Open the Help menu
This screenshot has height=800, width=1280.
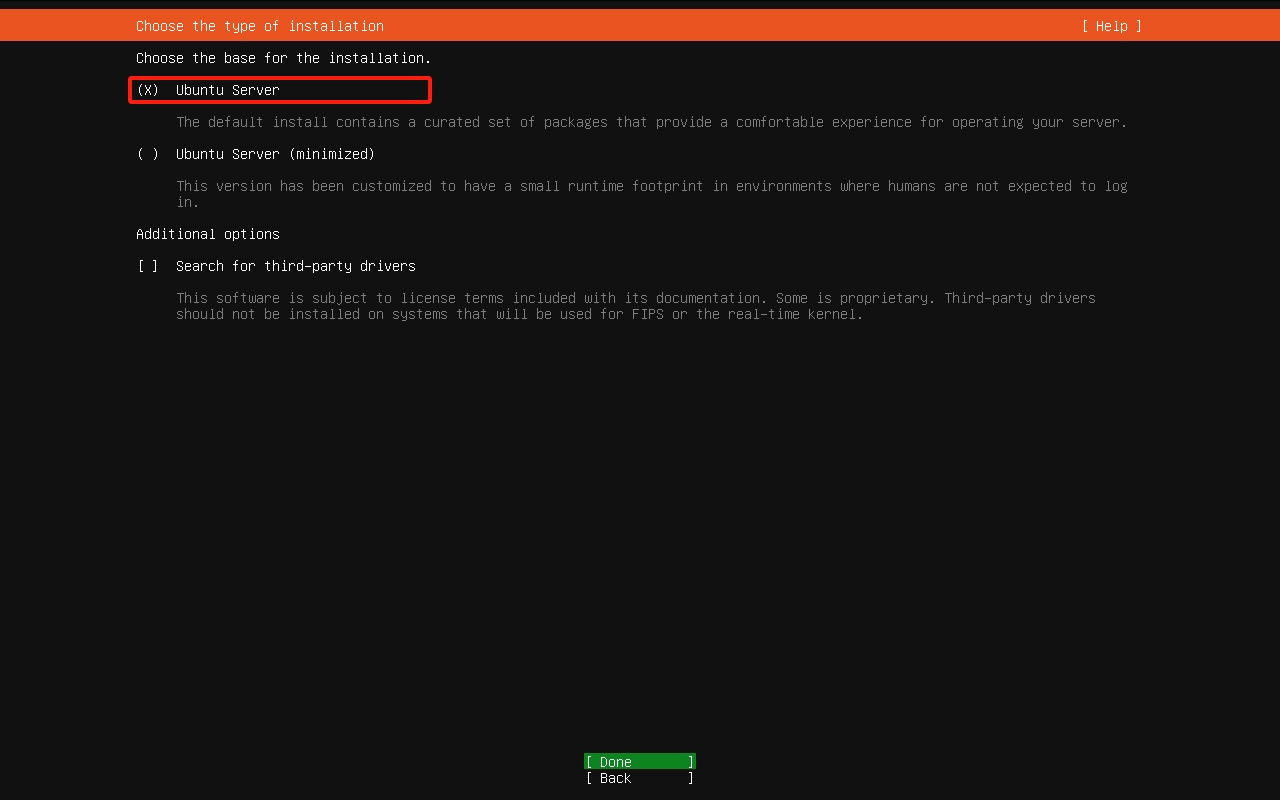tap(1111, 26)
